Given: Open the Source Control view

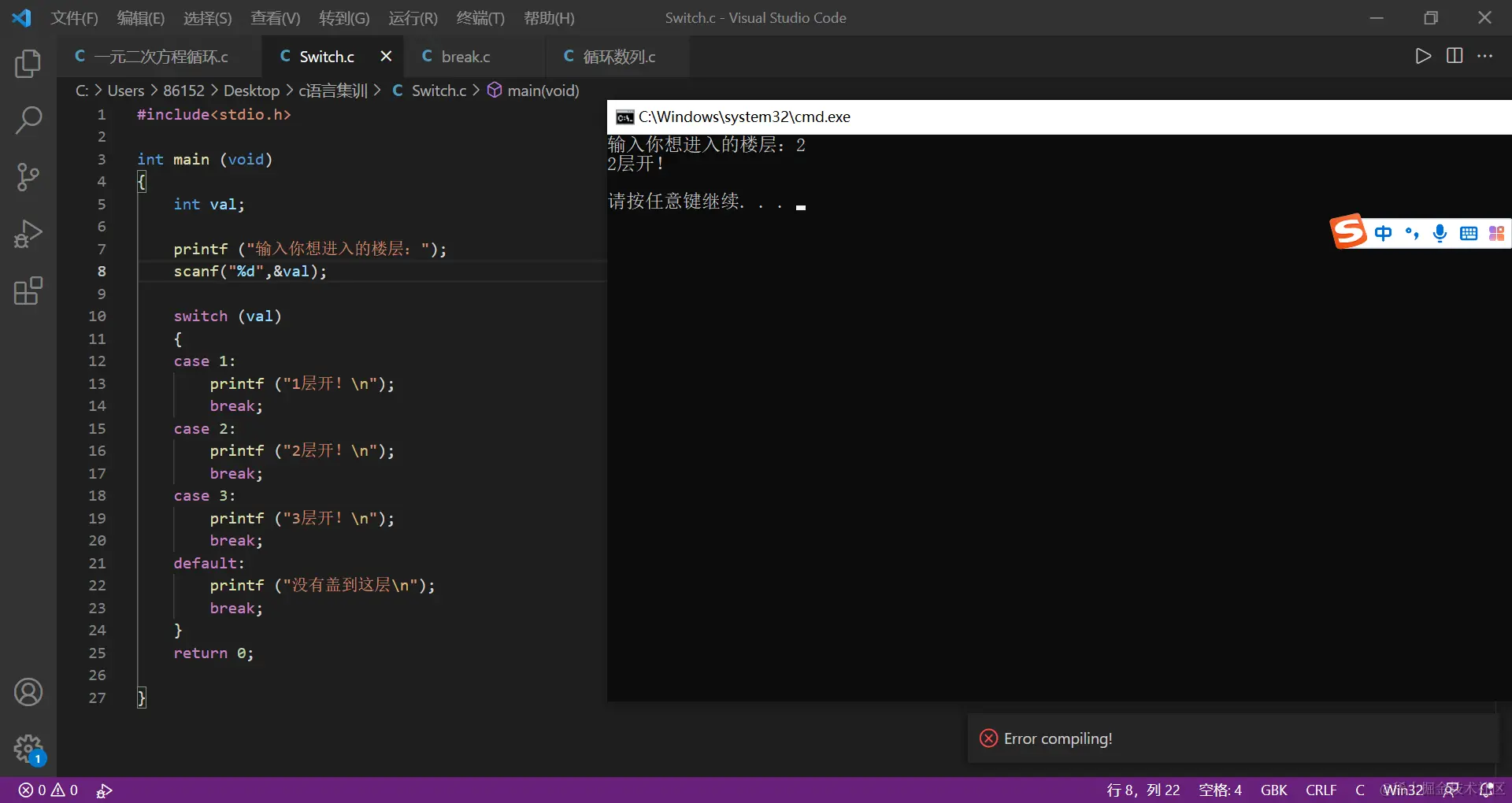Looking at the screenshot, I should (28, 177).
